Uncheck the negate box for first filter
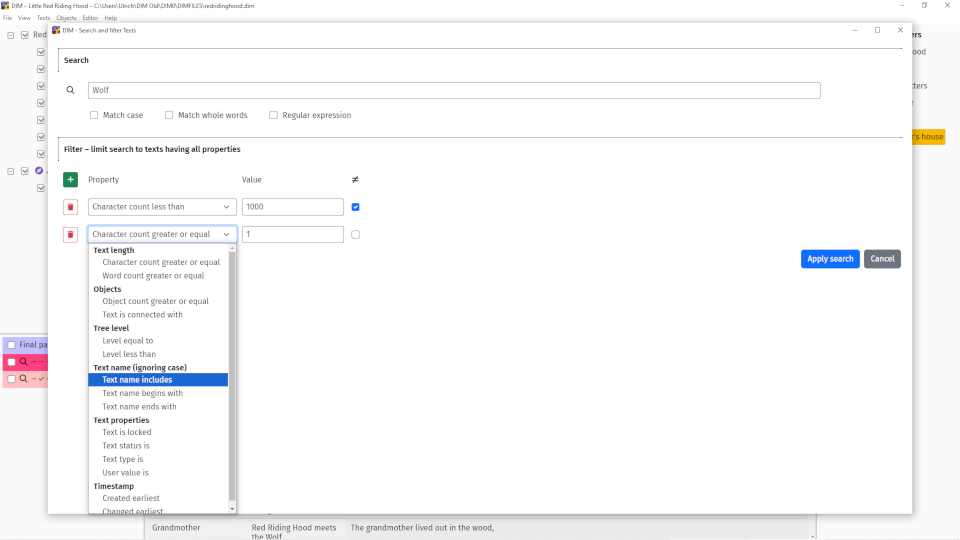This screenshot has width=960, height=540. 355,207
